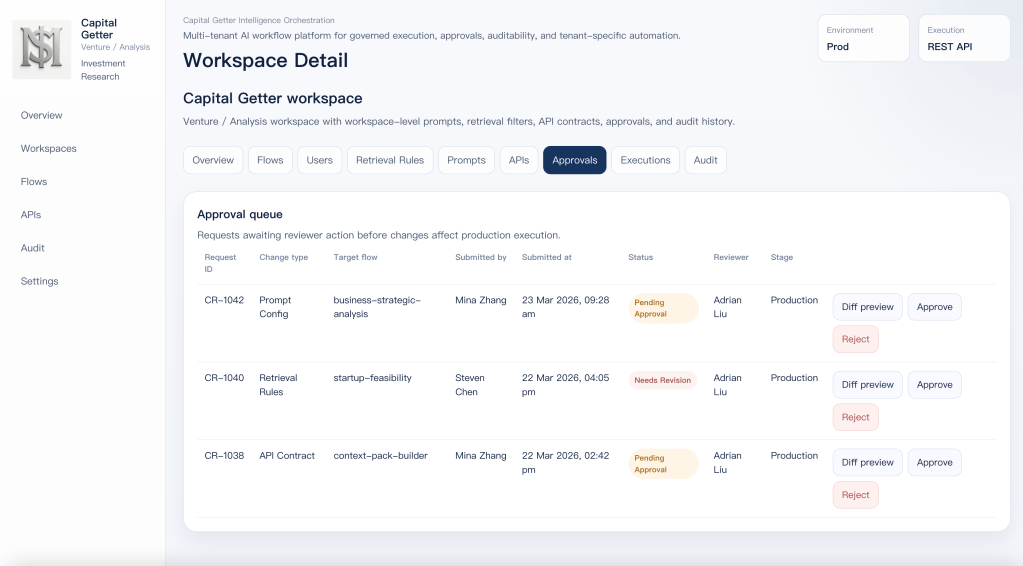This screenshot has width=1023, height=566.
Task: Go to Workspaces in the sidebar
Action: (49, 148)
